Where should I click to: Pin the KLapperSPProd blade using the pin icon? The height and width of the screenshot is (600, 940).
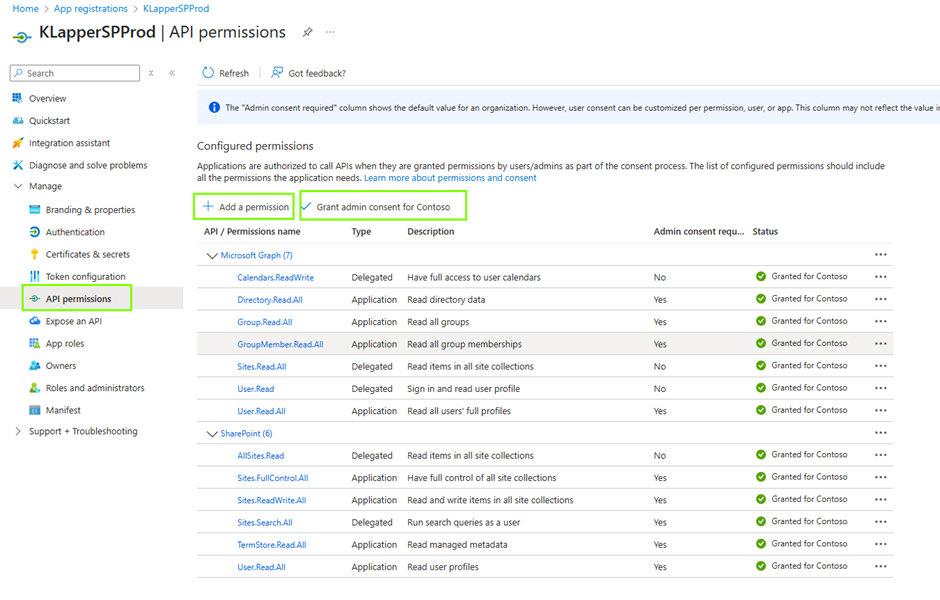308,32
